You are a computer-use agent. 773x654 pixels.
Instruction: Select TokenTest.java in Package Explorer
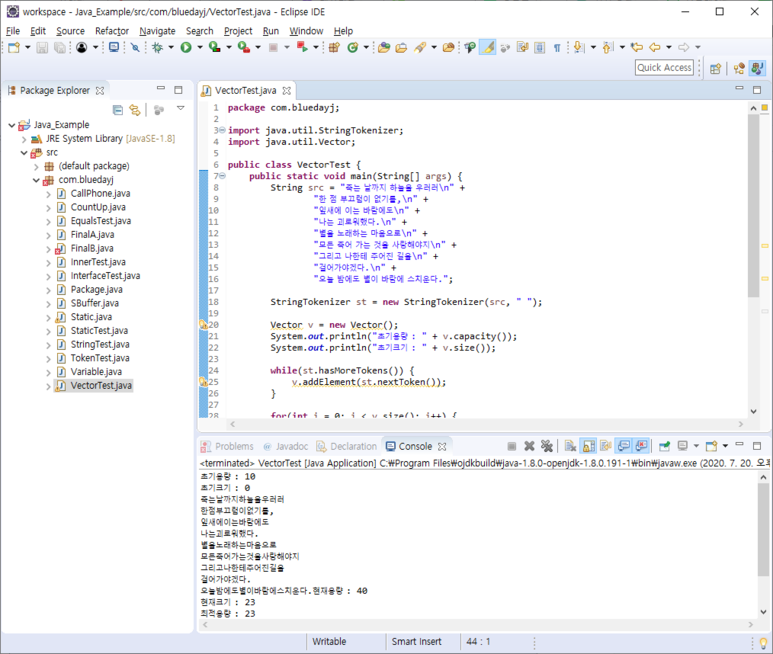(x=100, y=358)
